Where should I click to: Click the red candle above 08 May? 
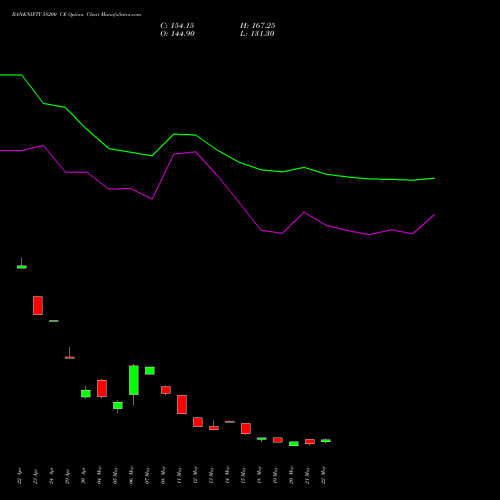tap(166, 390)
